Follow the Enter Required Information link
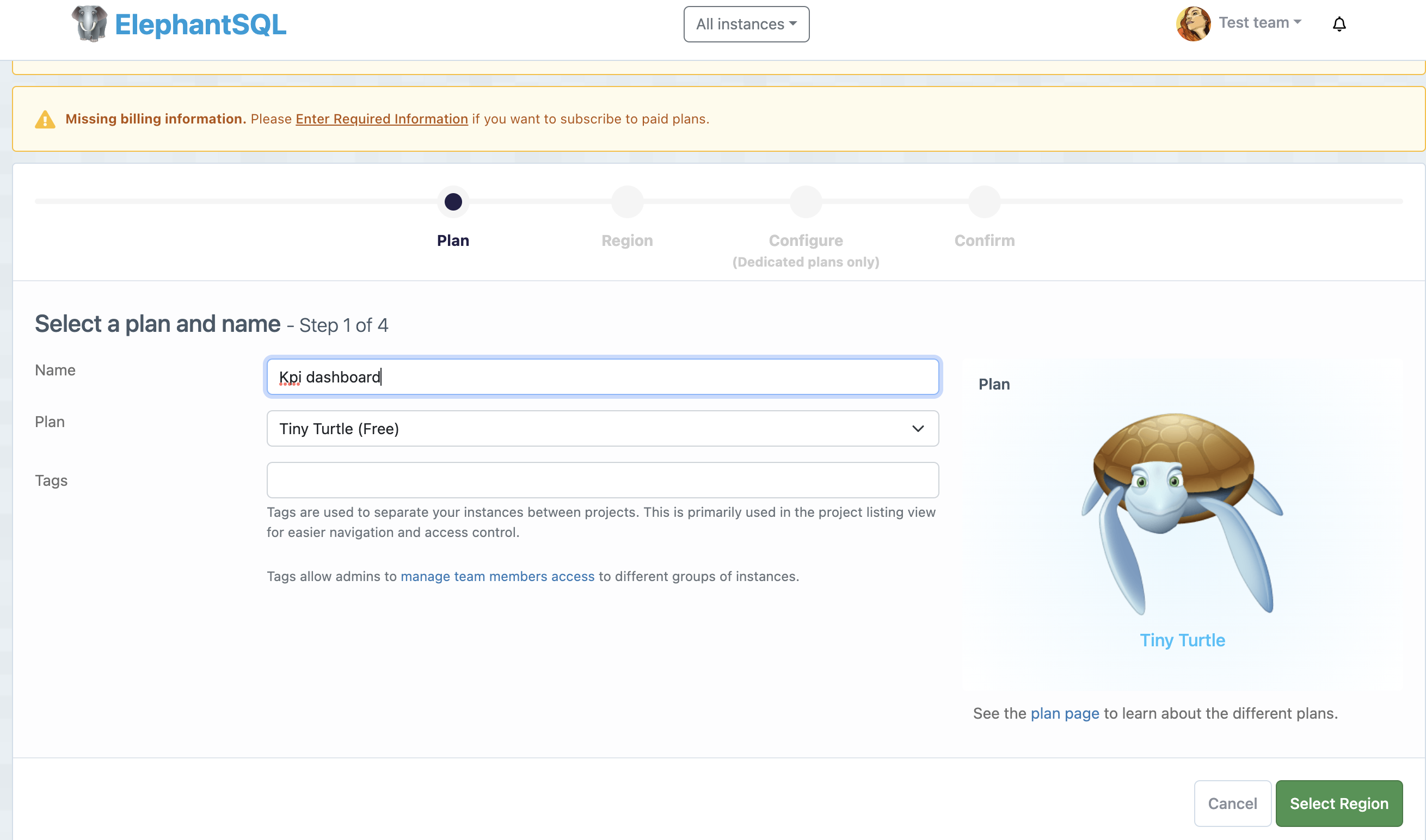Screen dimensions: 1426x840 (382, 119)
